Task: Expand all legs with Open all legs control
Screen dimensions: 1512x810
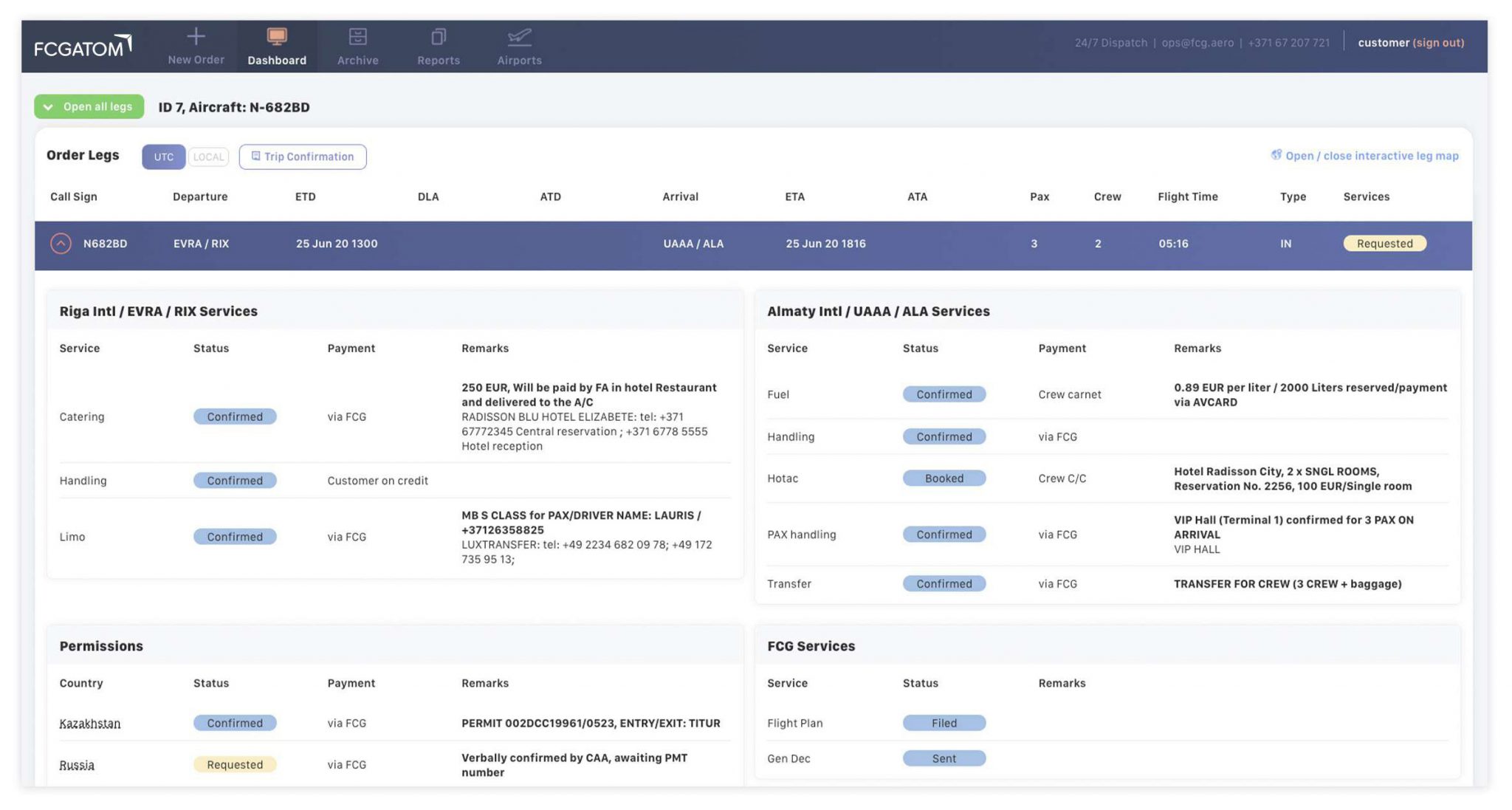Action: 89,106
